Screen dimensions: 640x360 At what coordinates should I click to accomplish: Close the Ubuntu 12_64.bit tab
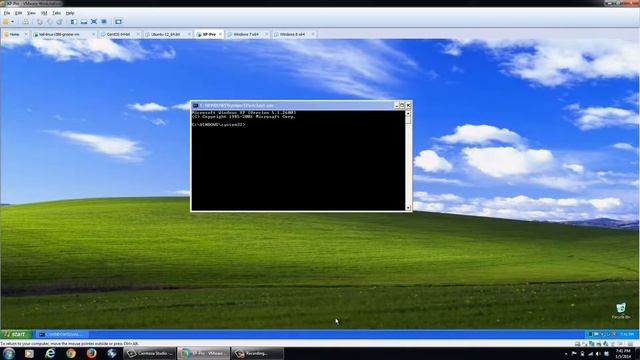pyautogui.click(x=189, y=34)
